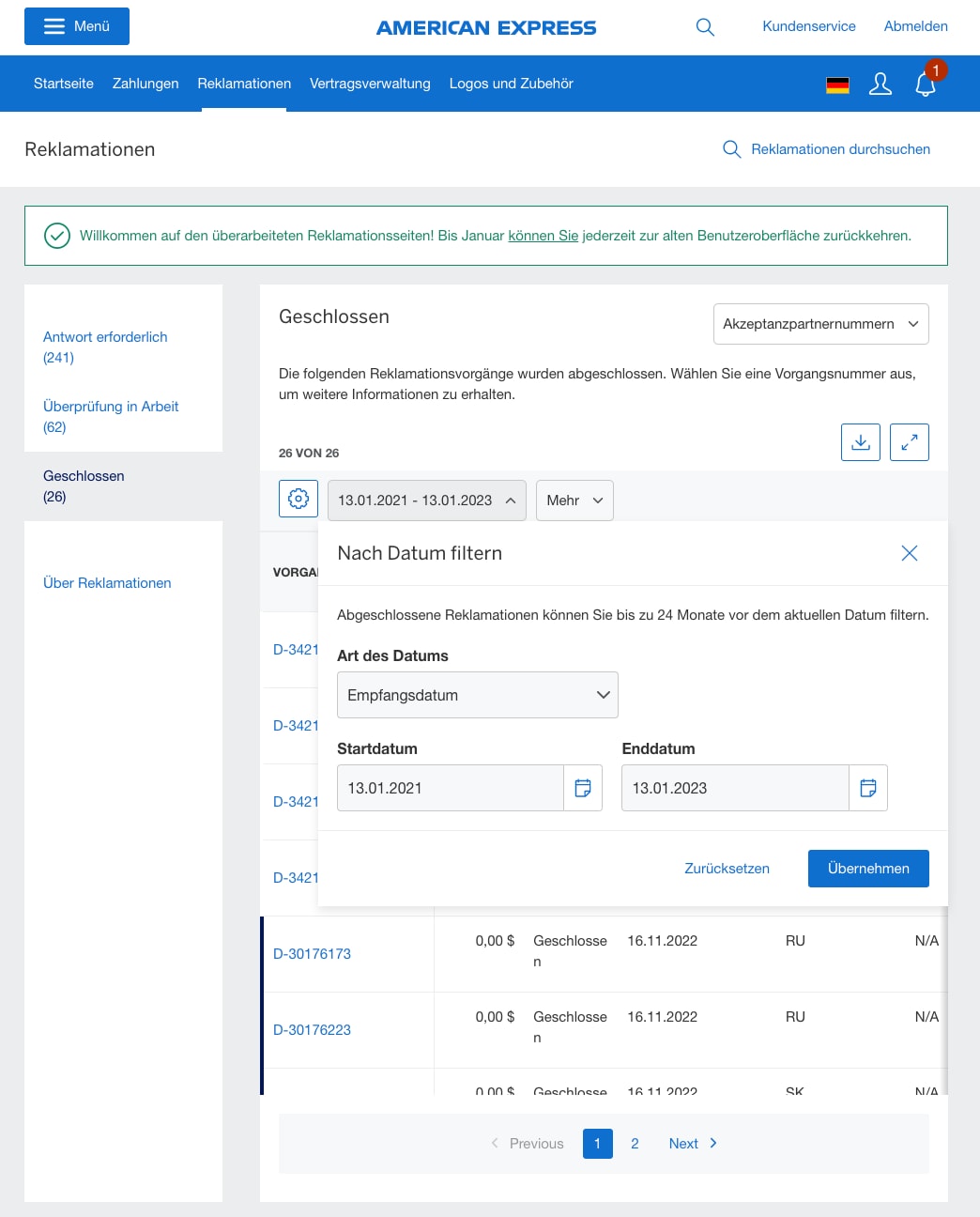This screenshot has width=980, height=1217.
Task: Open the calendar picker for Startdatum
Action: point(583,788)
